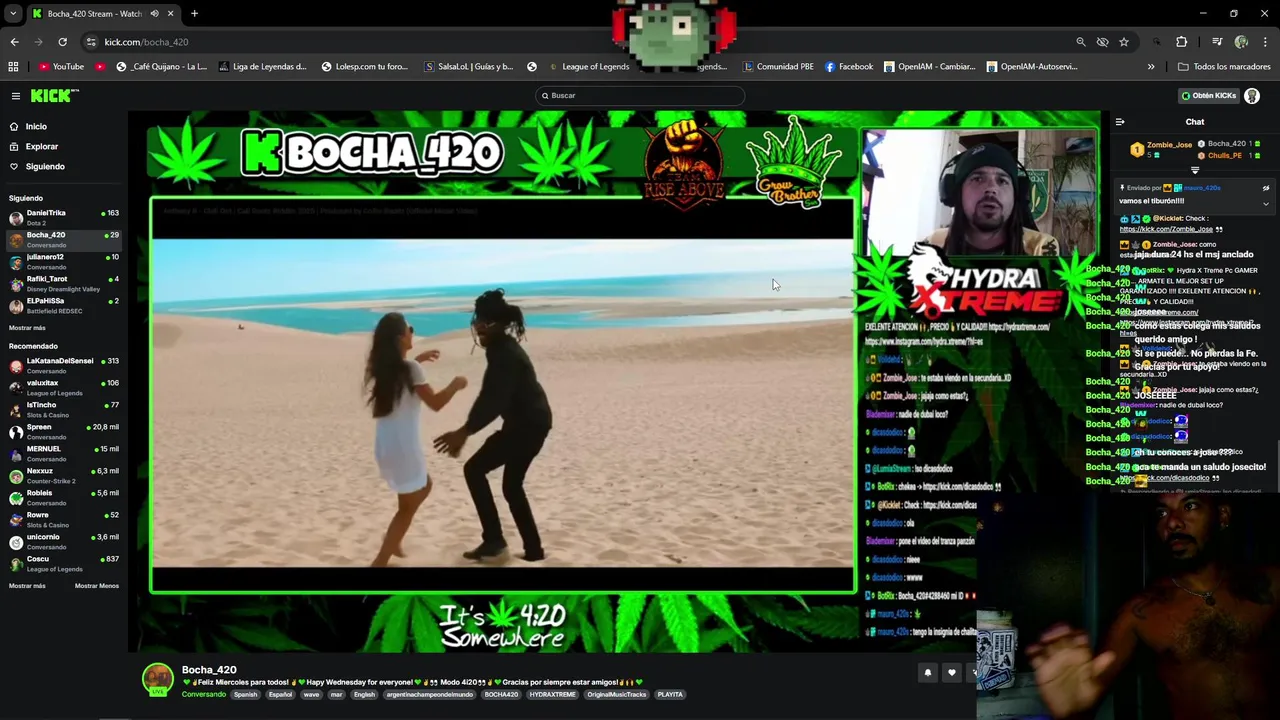Open julianero12 channel in sidebar

(x=63, y=261)
